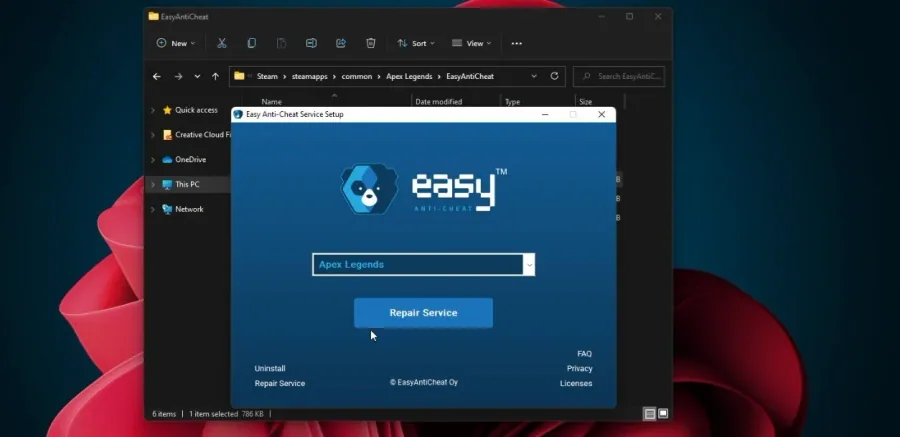The image size is (900, 437).
Task: Click Apex Legends in the address breadcrumb
Action: click(409, 76)
